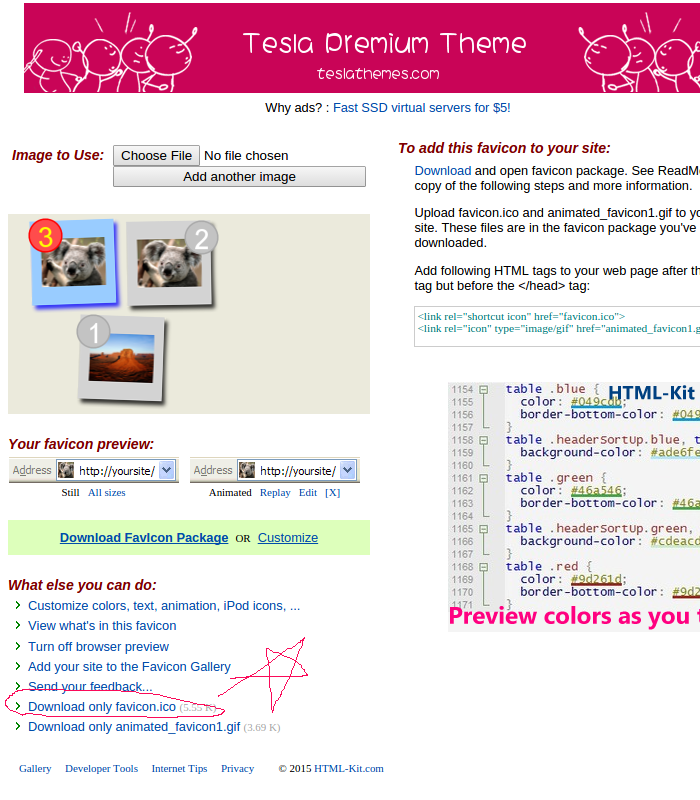Viewport: 700px width, 800px height.
Task: Open the Privacy footer link
Action: [x=237, y=768]
